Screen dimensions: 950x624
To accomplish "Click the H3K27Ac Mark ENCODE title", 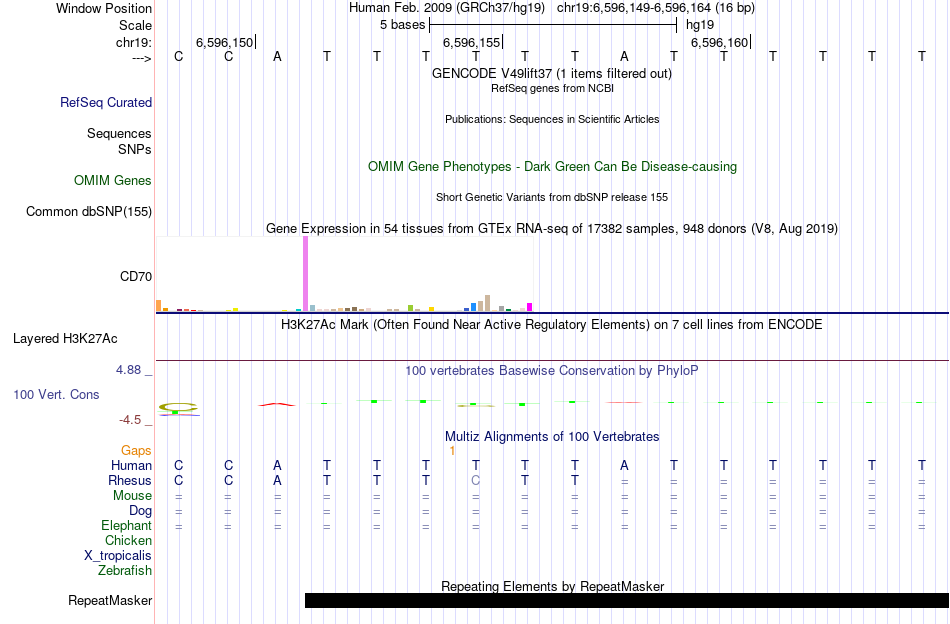I will (552, 325).
